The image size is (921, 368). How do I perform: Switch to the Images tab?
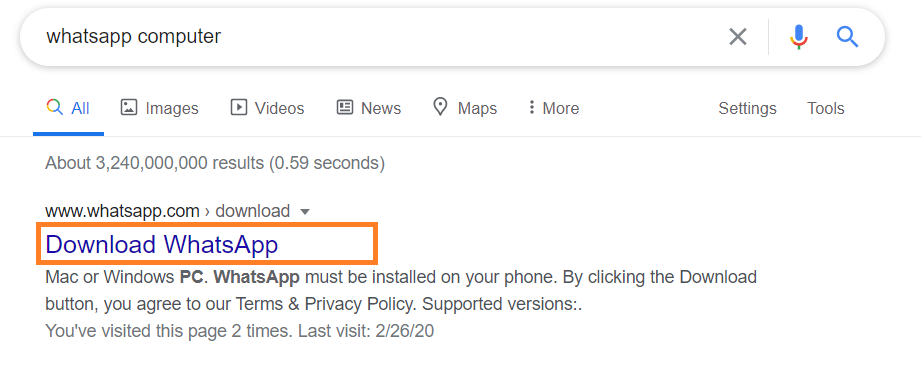(160, 108)
